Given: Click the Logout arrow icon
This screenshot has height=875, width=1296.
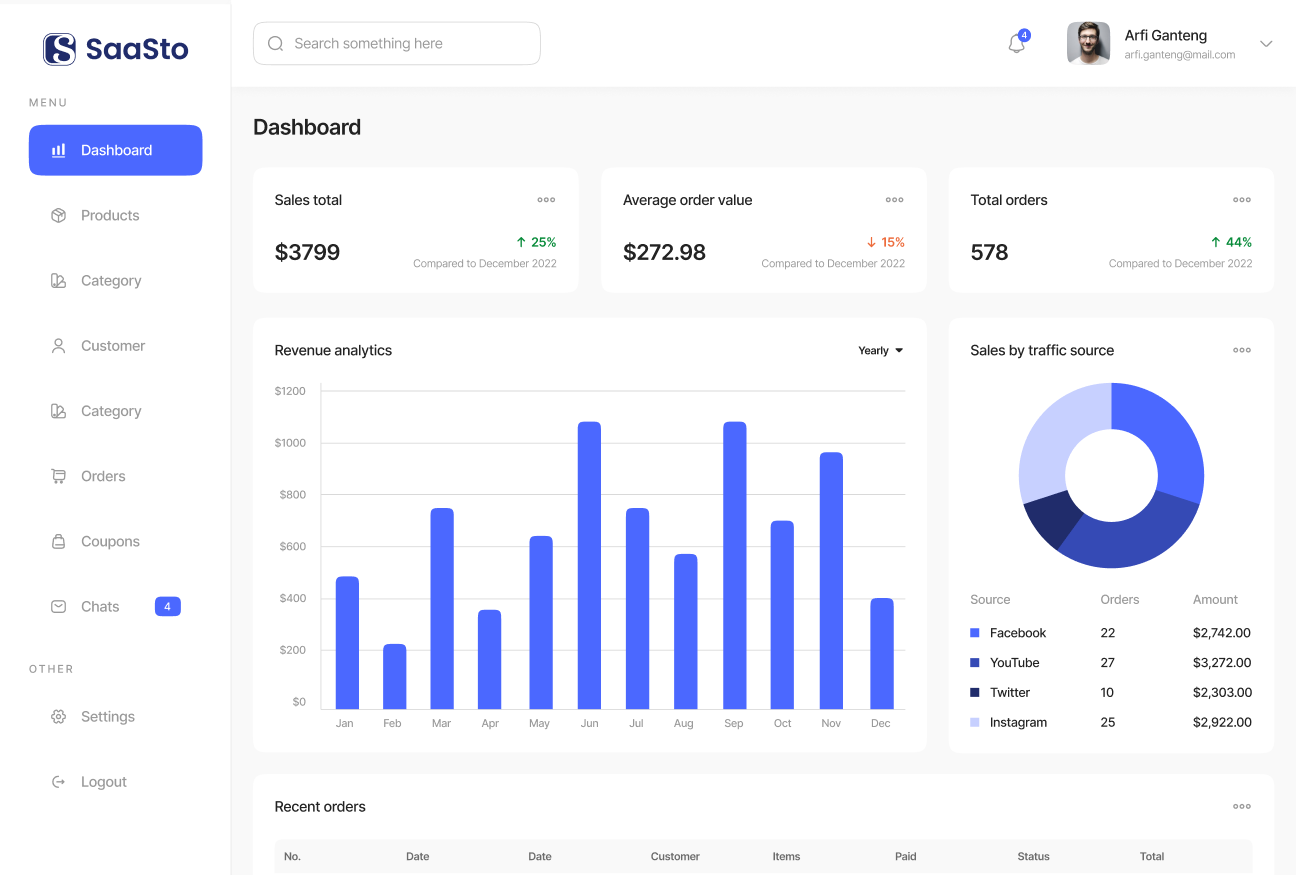Looking at the screenshot, I should [x=59, y=782].
